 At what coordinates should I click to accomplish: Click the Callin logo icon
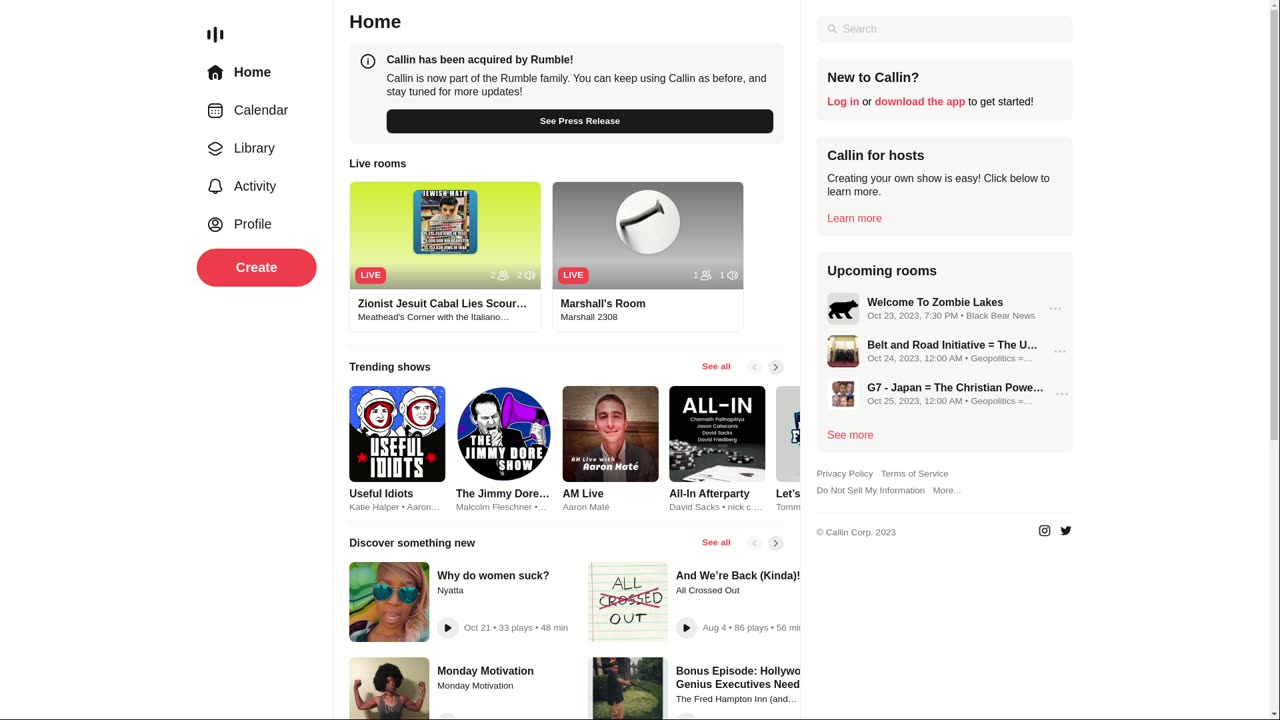pos(215,34)
